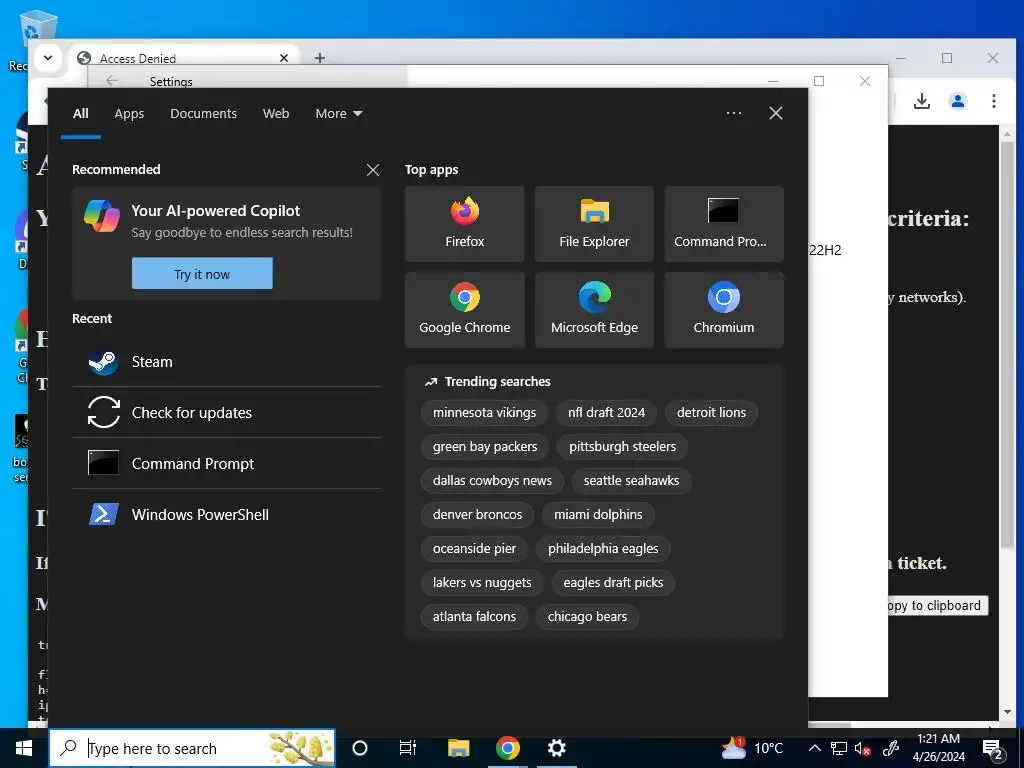The width and height of the screenshot is (1024, 768).
Task: Open notification center with 2 alerts
Action: pos(993,749)
